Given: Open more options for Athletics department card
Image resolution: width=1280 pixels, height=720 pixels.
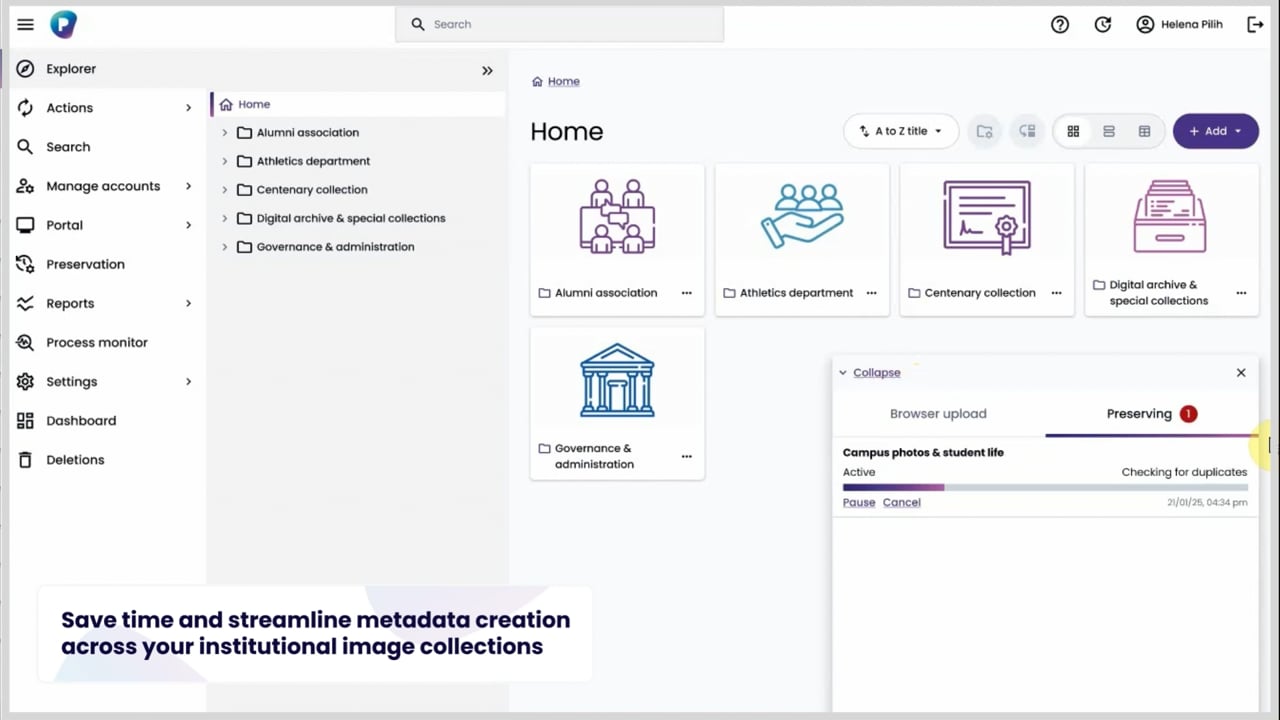Looking at the screenshot, I should (871, 293).
